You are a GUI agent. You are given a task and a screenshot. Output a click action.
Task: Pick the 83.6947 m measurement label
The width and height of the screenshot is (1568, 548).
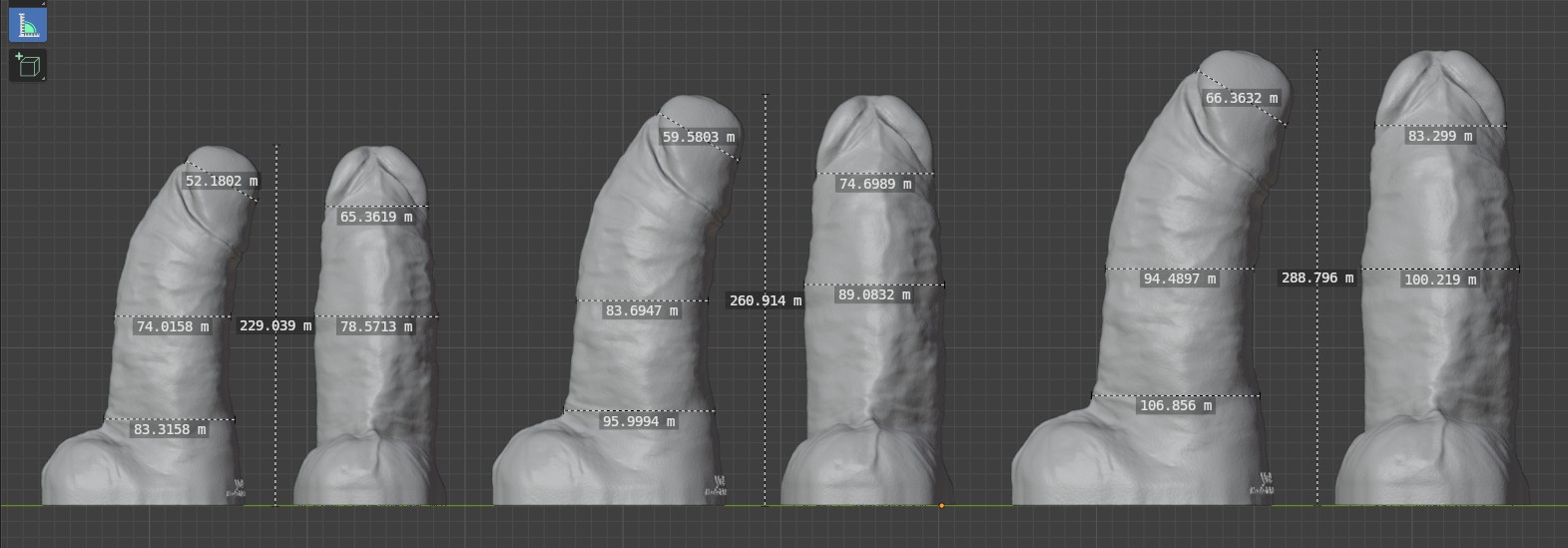[x=641, y=310]
